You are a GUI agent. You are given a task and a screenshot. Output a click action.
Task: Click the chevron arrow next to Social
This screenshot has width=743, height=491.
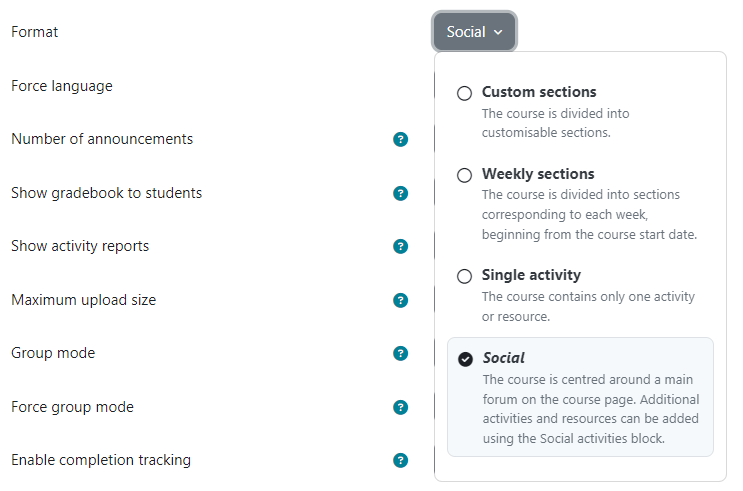(498, 32)
